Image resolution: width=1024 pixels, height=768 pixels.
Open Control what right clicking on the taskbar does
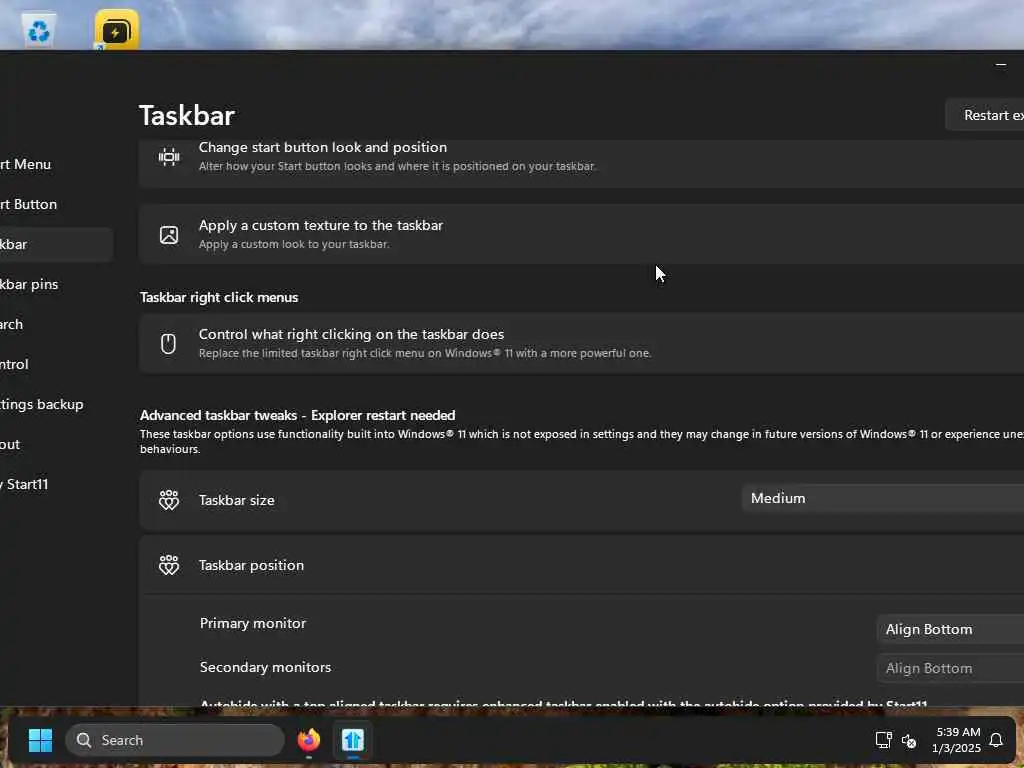(581, 344)
